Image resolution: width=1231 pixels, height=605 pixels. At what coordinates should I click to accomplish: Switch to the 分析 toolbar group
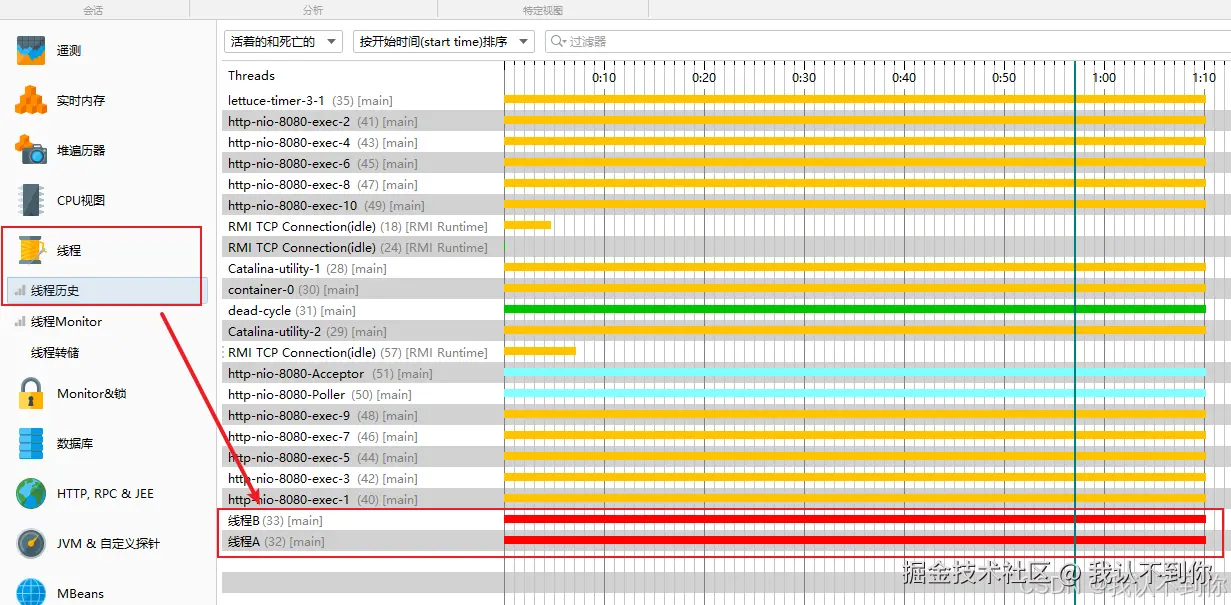(312, 10)
